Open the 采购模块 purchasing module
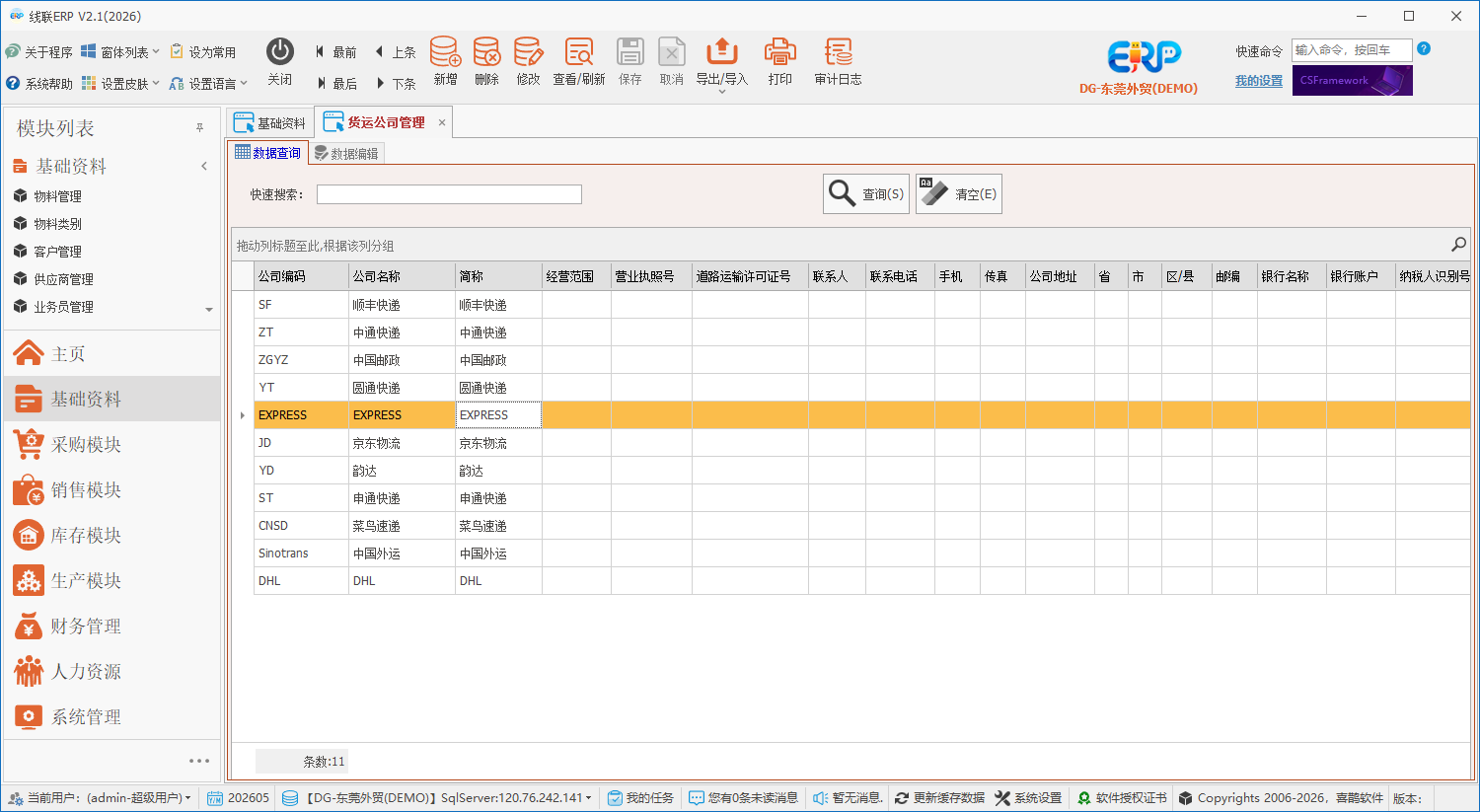This screenshot has width=1480, height=812. coord(111,444)
